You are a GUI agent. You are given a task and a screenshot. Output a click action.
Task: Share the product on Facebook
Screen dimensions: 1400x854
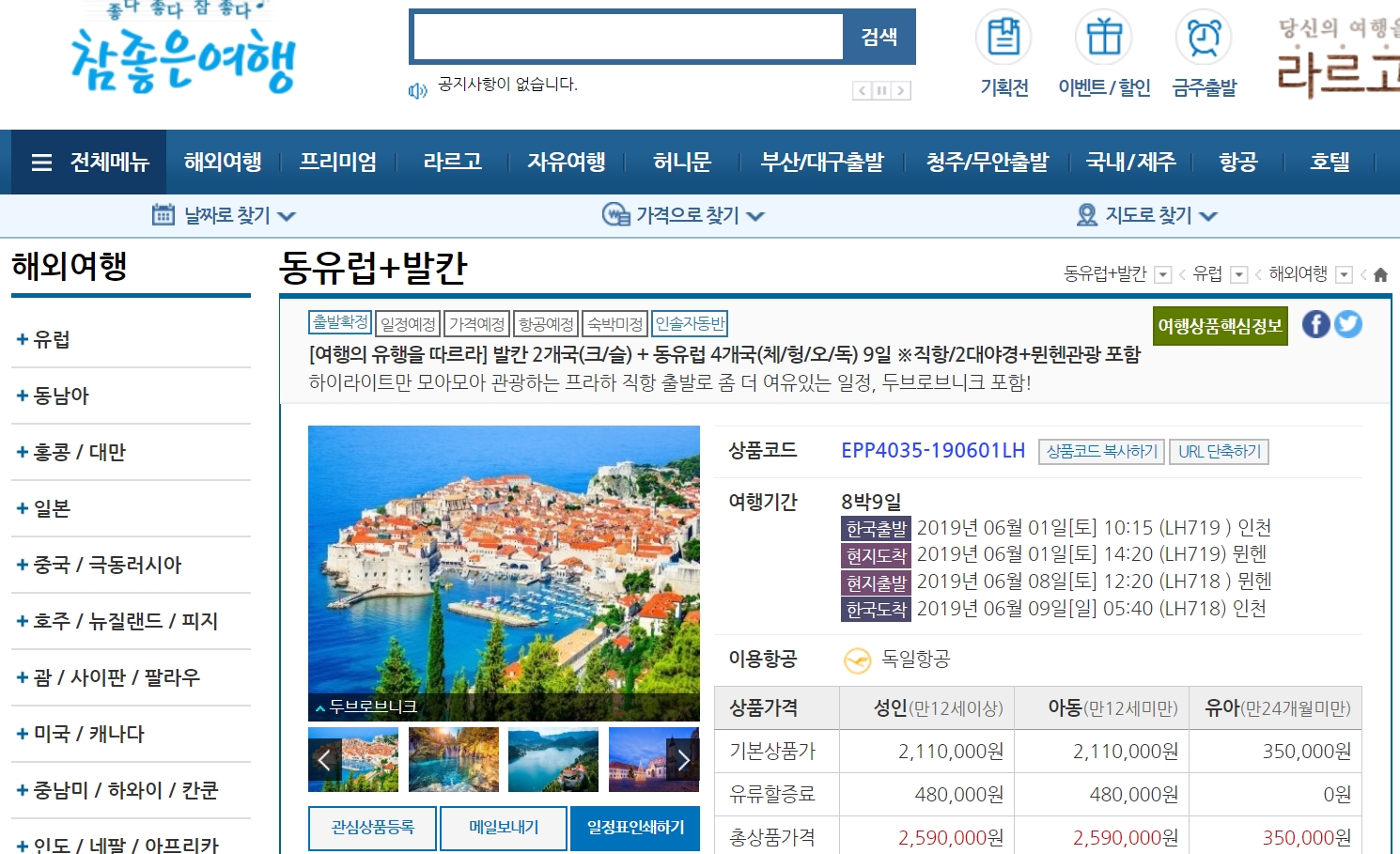[x=1316, y=324]
